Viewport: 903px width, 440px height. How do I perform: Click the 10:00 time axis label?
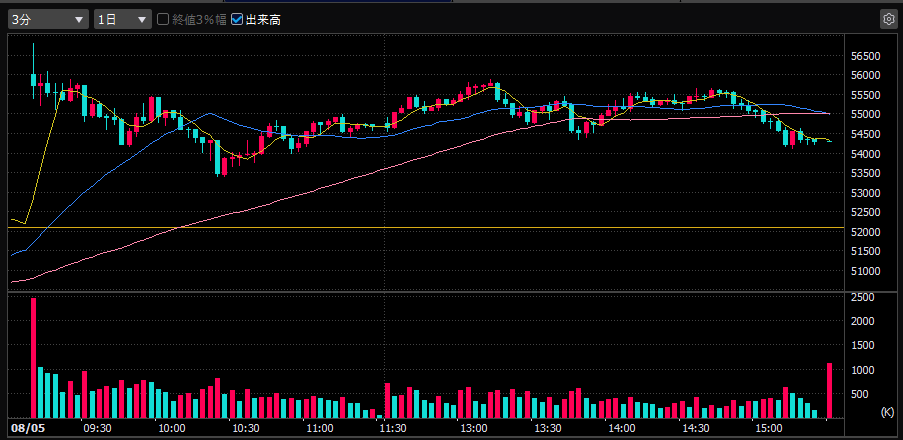[x=172, y=429]
